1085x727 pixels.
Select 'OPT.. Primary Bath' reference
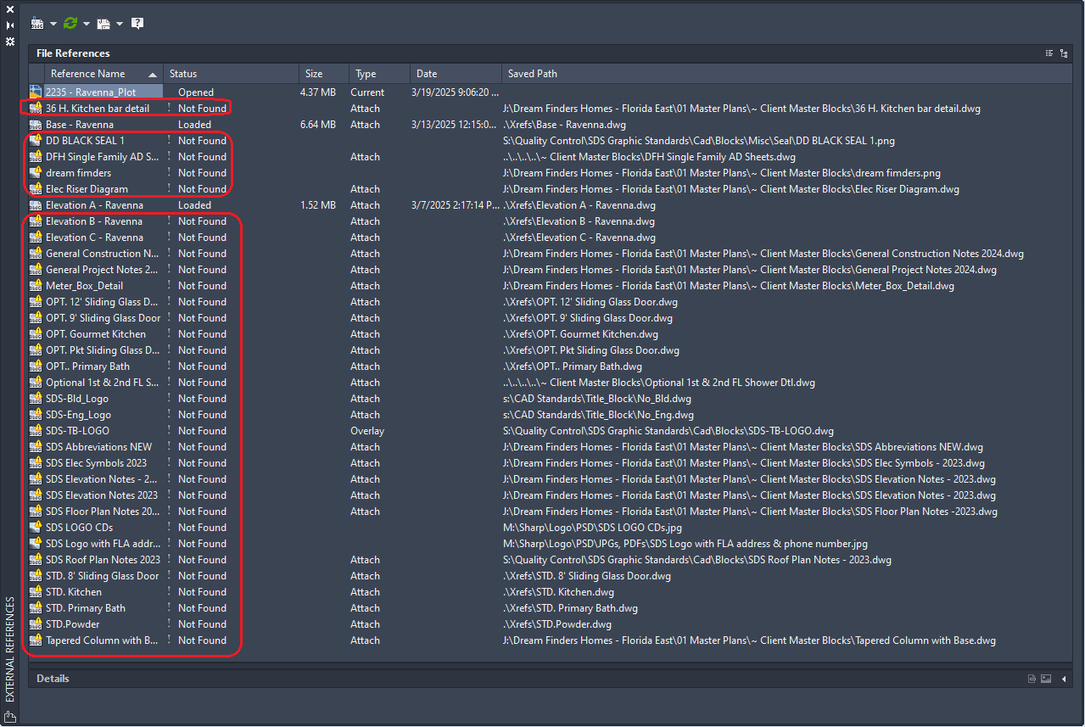click(x=87, y=366)
